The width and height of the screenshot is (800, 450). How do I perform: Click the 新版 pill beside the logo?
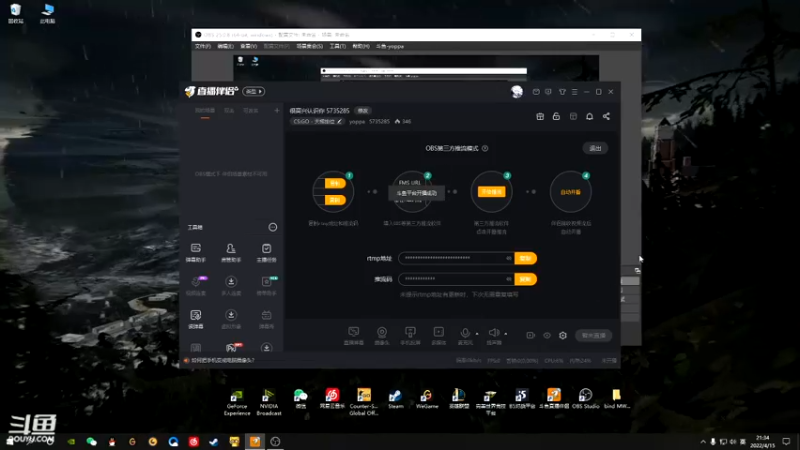(254, 91)
